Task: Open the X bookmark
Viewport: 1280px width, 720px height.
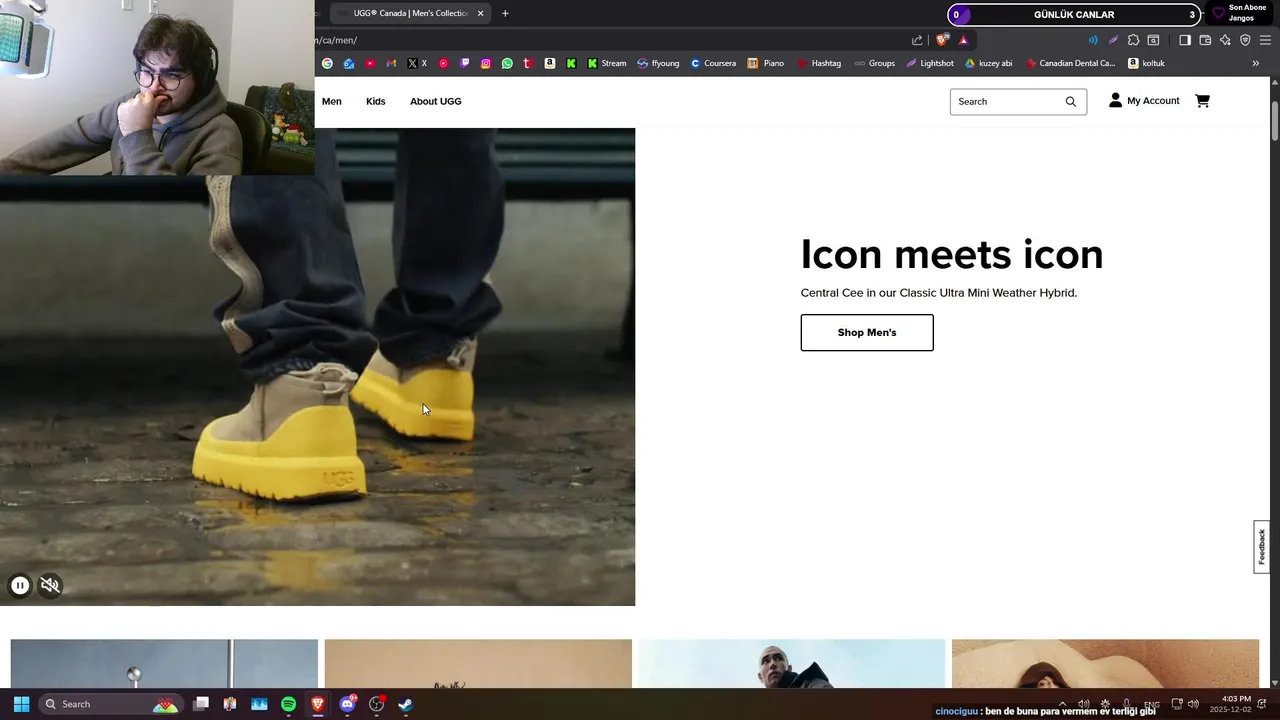Action: 417,63
